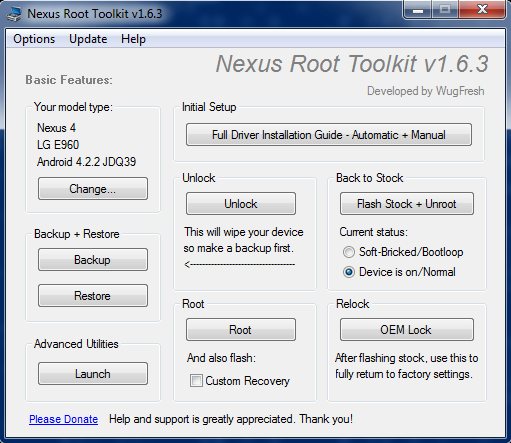Close the Nexus Root Toolkit window
The image size is (511, 443).
click(x=482, y=10)
